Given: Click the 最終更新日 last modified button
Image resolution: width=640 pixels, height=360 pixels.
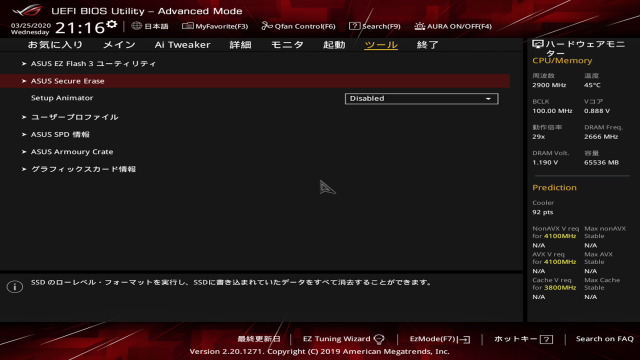Looking at the screenshot, I should 259,339.
